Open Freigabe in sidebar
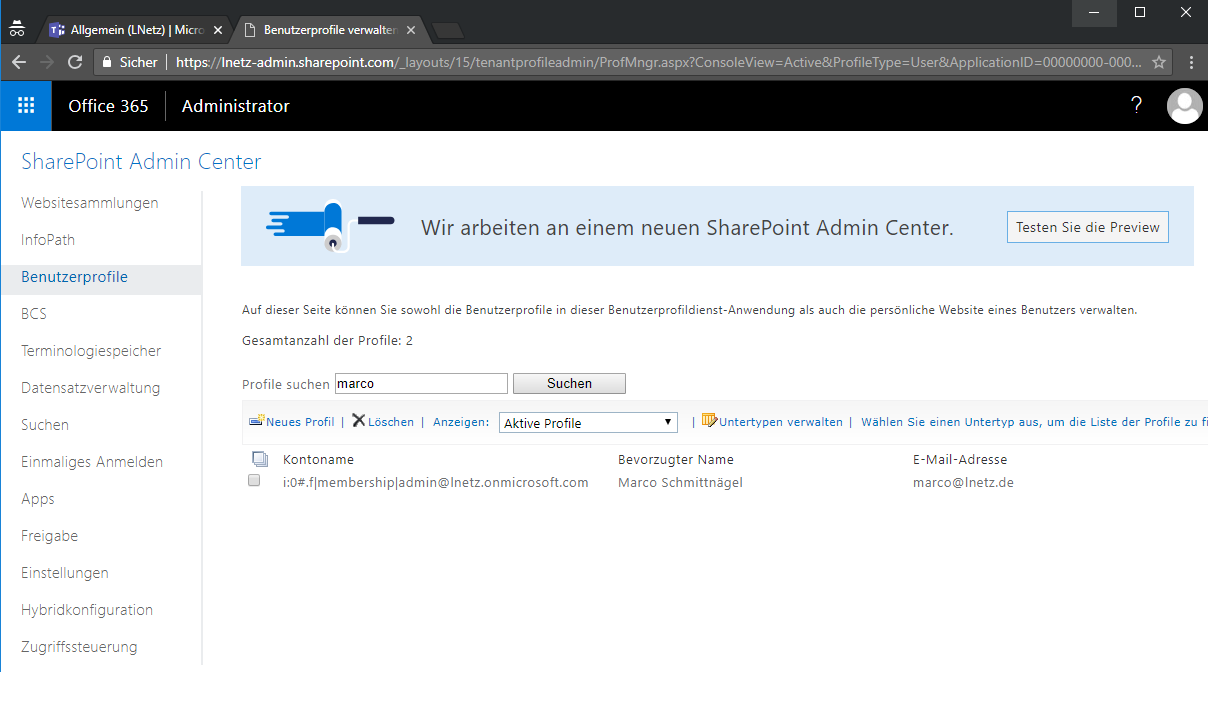This screenshot has height=727, width=1208. [x=50, y=536]
